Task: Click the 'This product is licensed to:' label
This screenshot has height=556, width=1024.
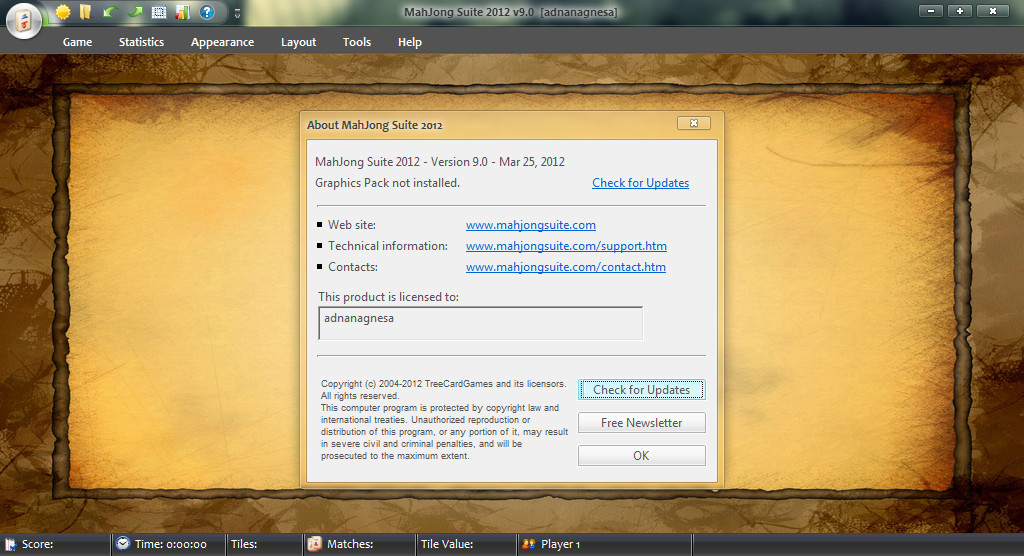Action: tap(389, 297)
